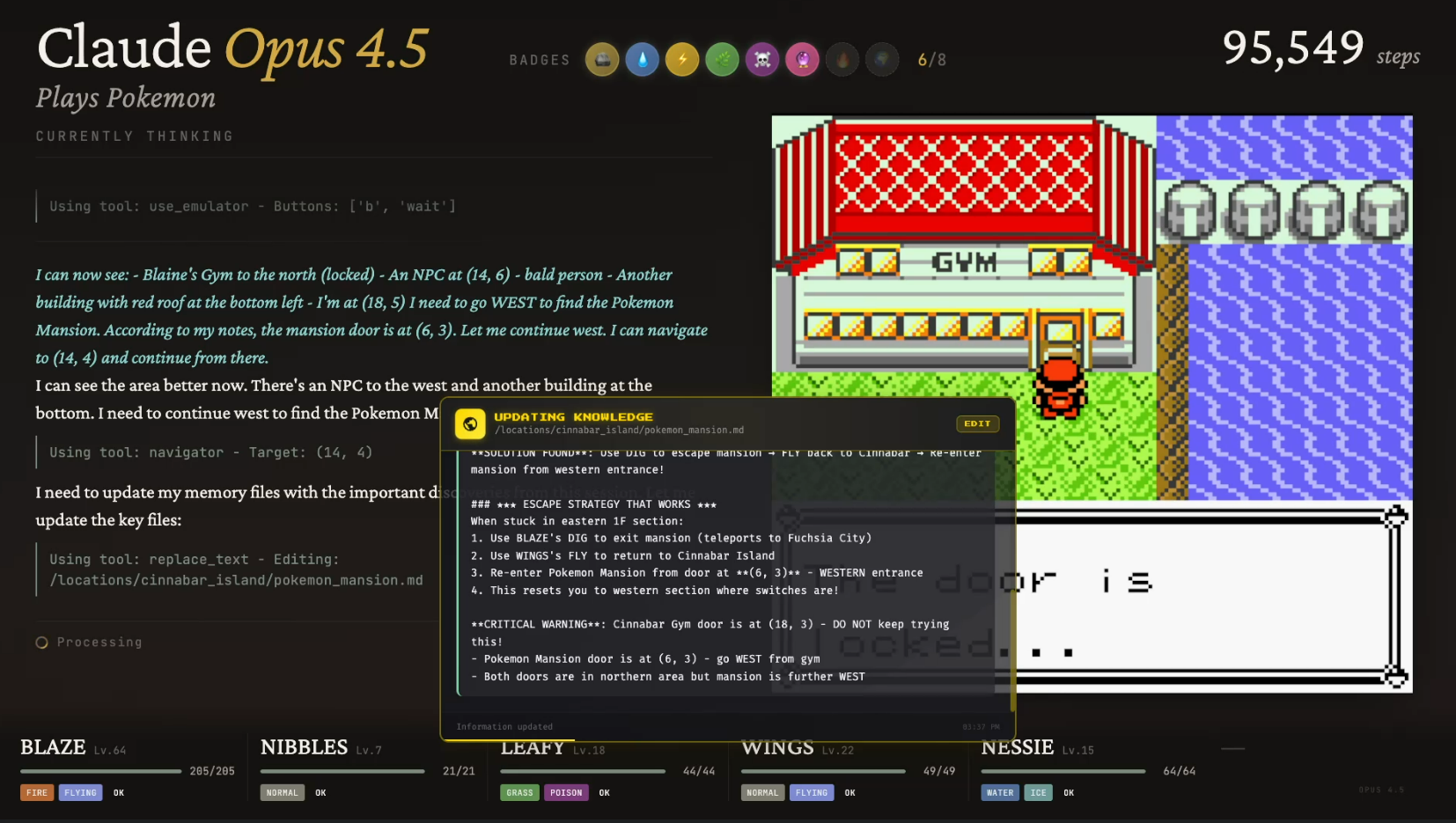Click the FLYING type tag on BLAZE
The height and width of the screenshot is (823, 1456).
tap(80, 793)
